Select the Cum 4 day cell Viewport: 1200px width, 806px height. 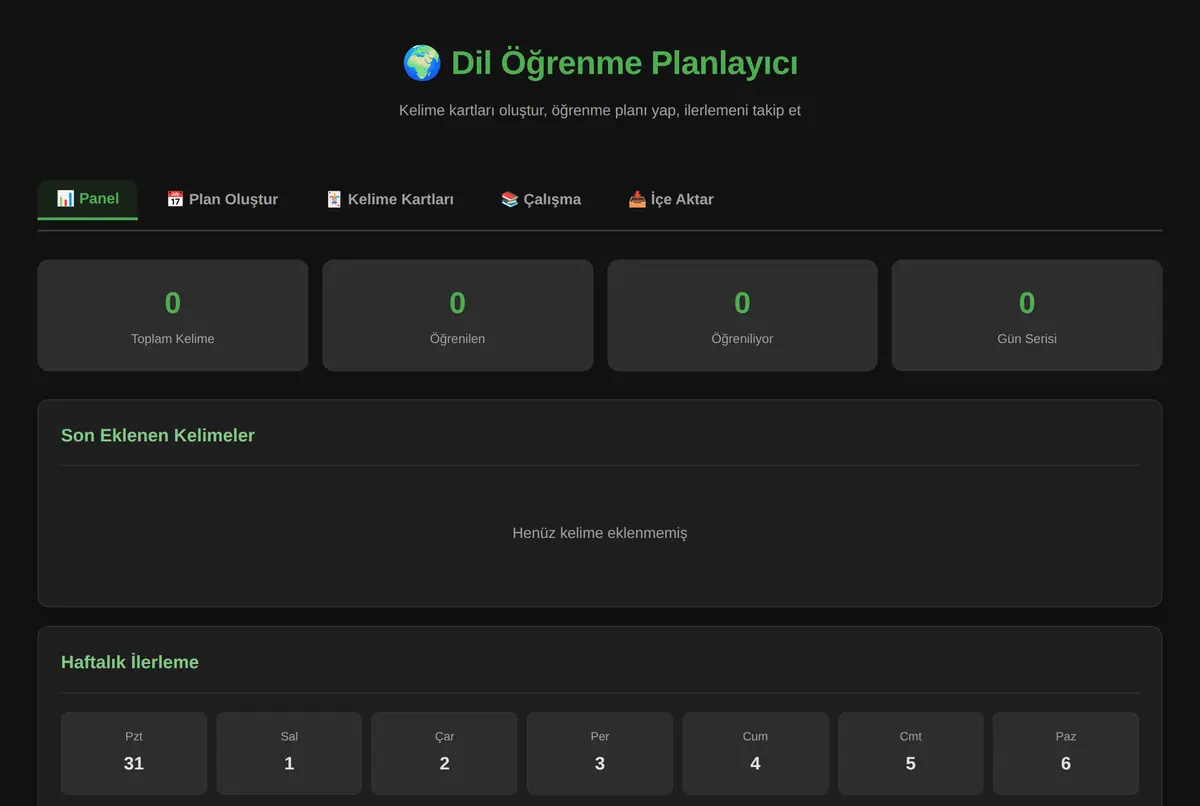pos(755,753)
